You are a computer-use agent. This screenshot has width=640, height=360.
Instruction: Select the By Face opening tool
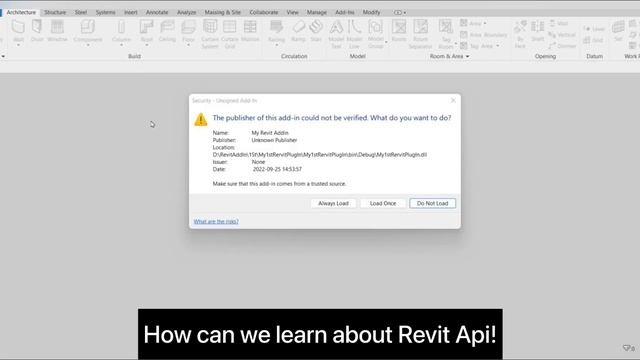coord(520,33)
